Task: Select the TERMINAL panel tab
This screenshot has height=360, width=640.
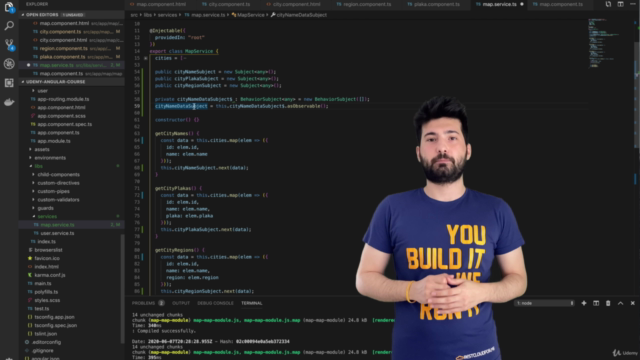Action: click(x=251, y=303)
